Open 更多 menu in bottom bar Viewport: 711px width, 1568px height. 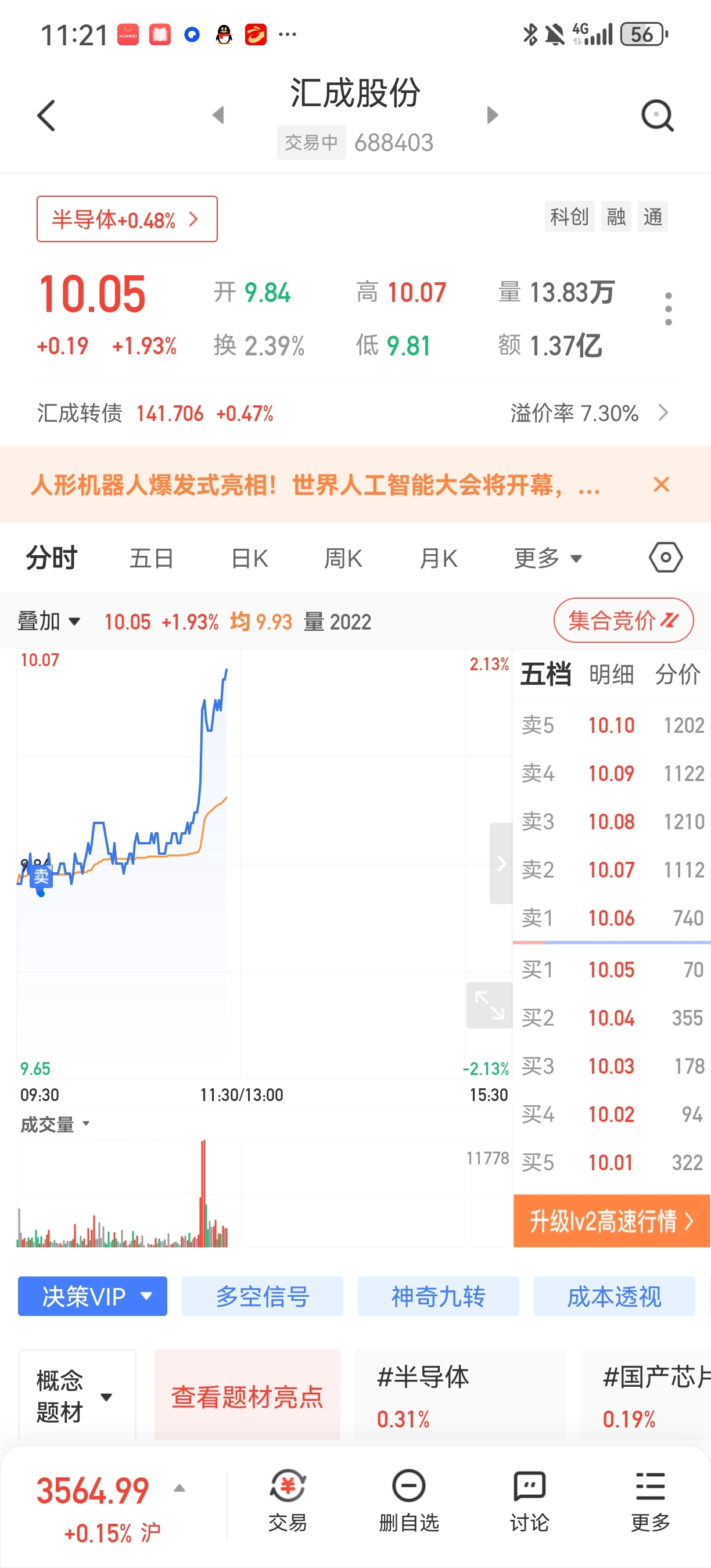click(650, 1500)
